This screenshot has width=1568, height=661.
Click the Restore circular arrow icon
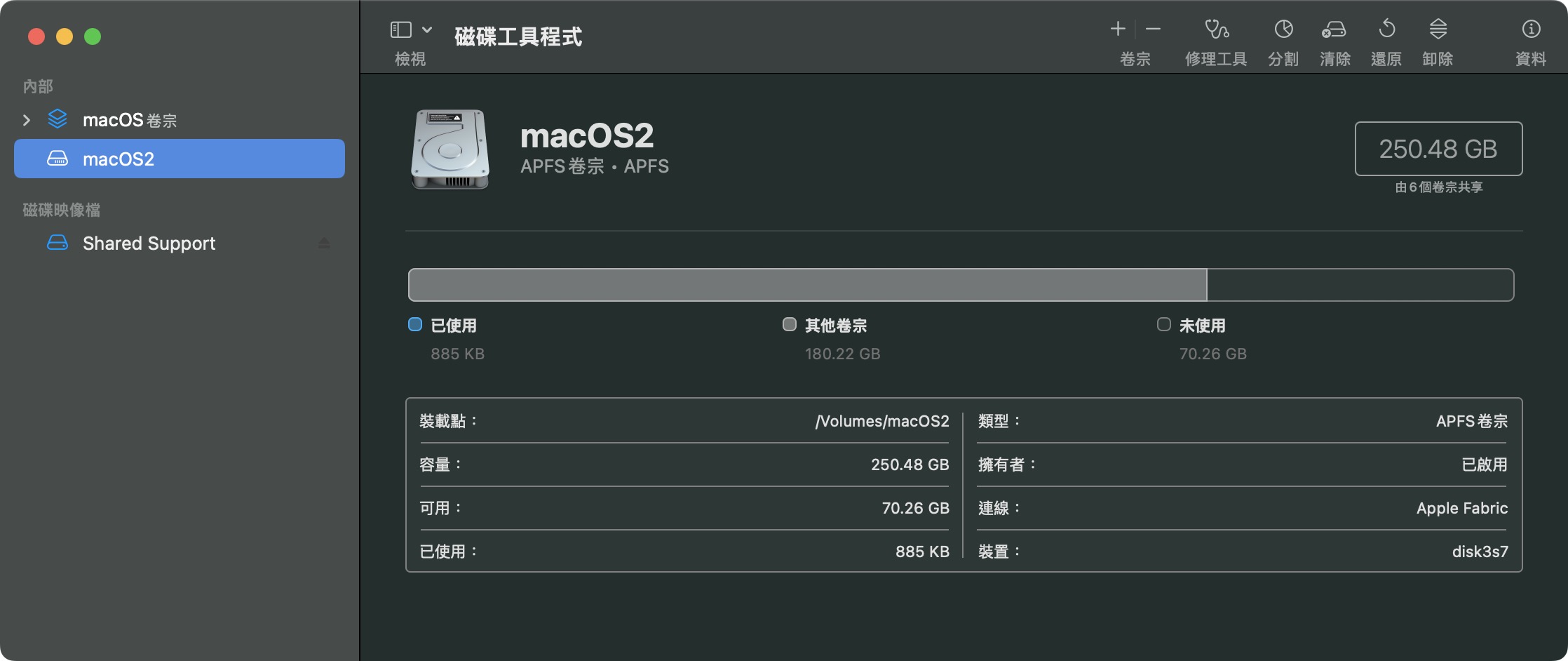[1386, 29]
